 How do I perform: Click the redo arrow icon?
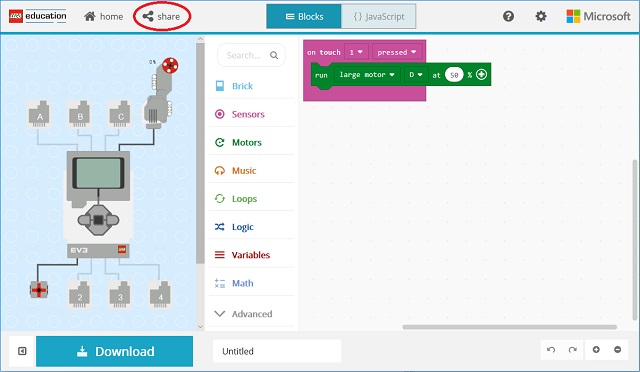point(573,350)
